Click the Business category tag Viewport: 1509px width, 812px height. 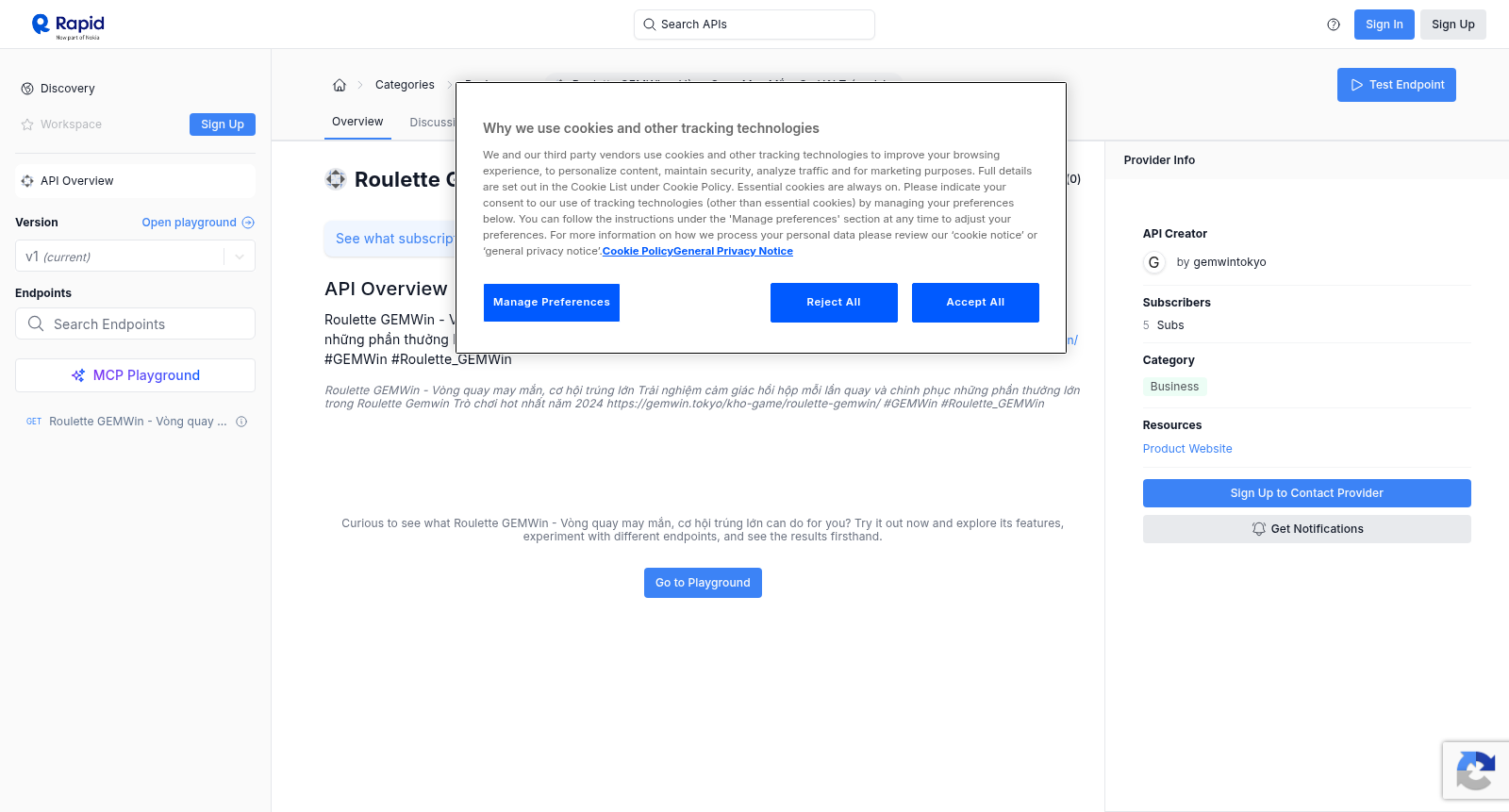point(1174,387)
